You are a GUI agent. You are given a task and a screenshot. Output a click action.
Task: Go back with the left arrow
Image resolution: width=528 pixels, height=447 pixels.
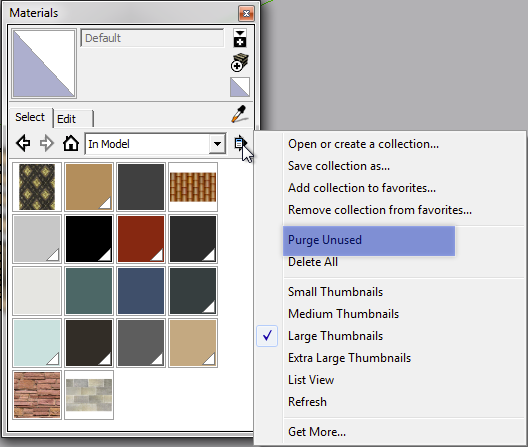tap(23, 143)
